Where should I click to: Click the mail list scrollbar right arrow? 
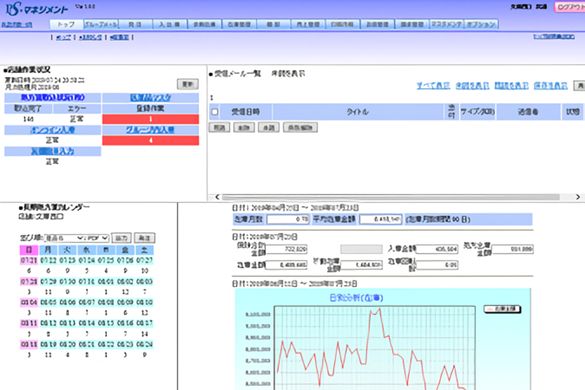(578, 197)
